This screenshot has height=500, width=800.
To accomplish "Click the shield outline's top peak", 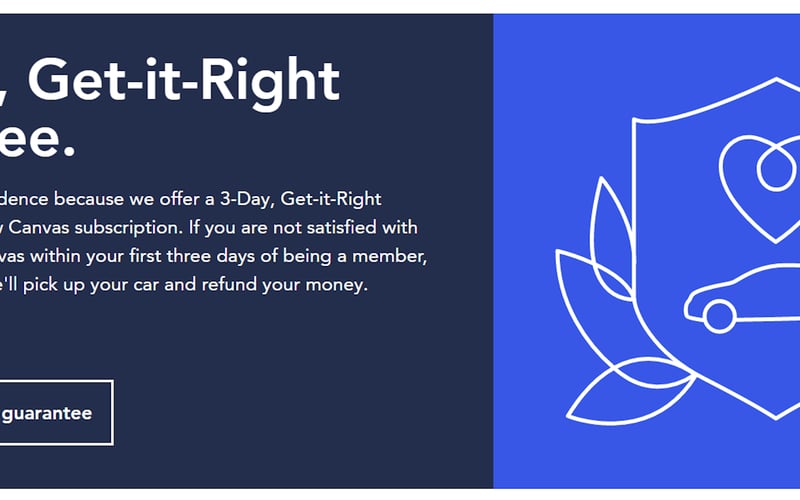I will [x=777, y=80].
